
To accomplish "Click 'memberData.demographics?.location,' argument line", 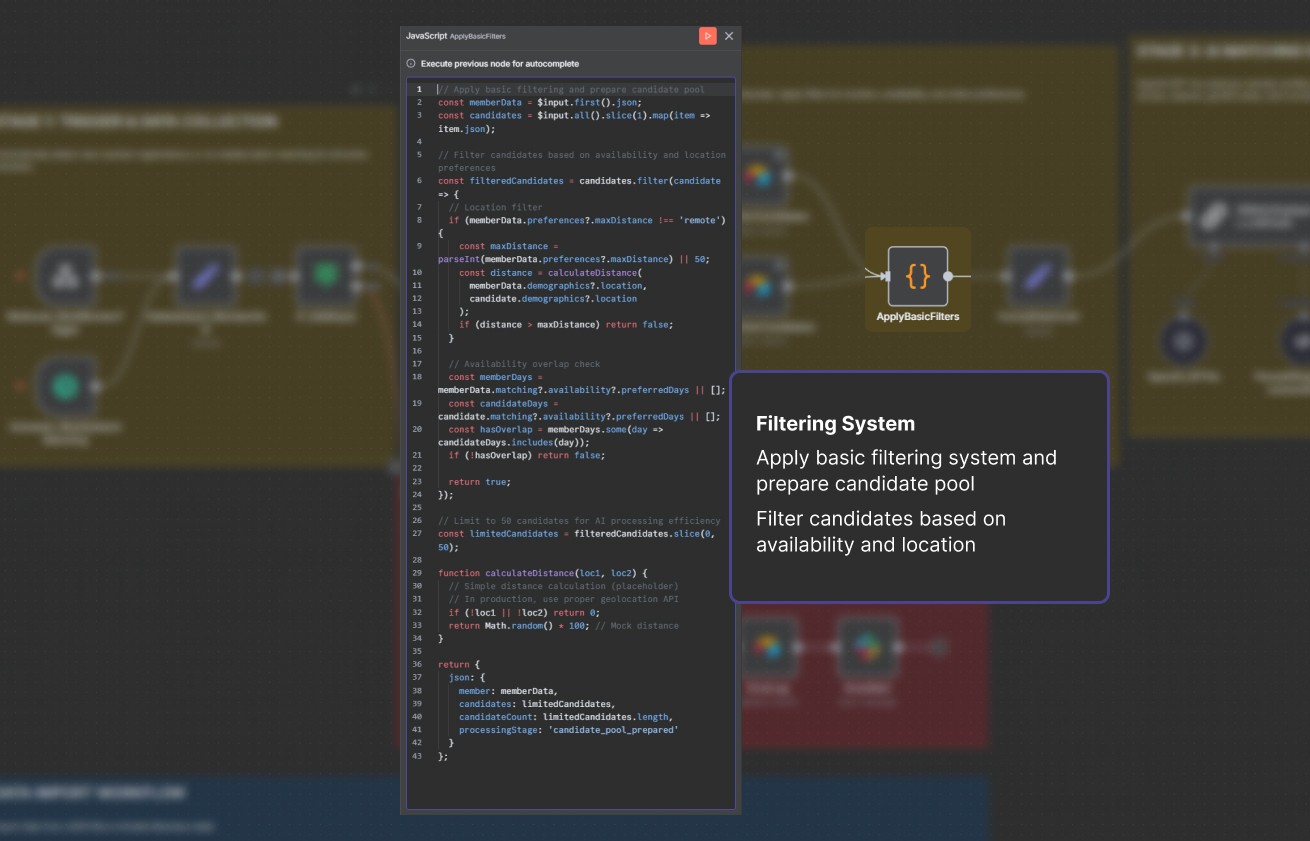I will click(557, 285).
